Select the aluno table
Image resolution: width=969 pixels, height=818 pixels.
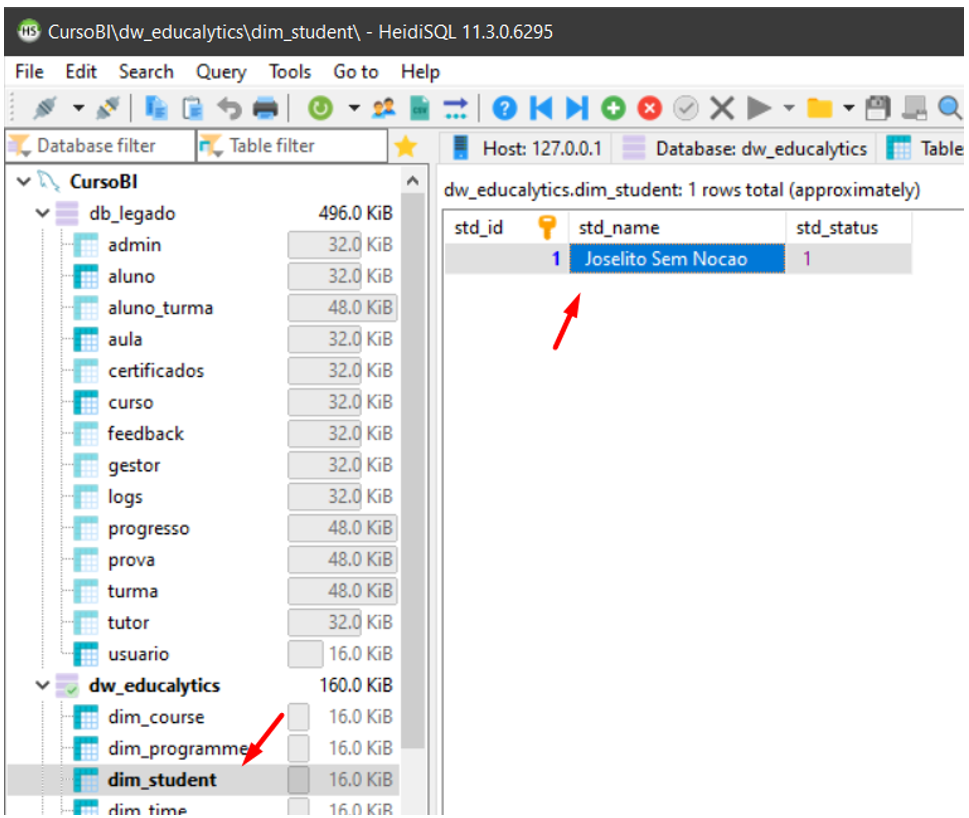point(131,276)
